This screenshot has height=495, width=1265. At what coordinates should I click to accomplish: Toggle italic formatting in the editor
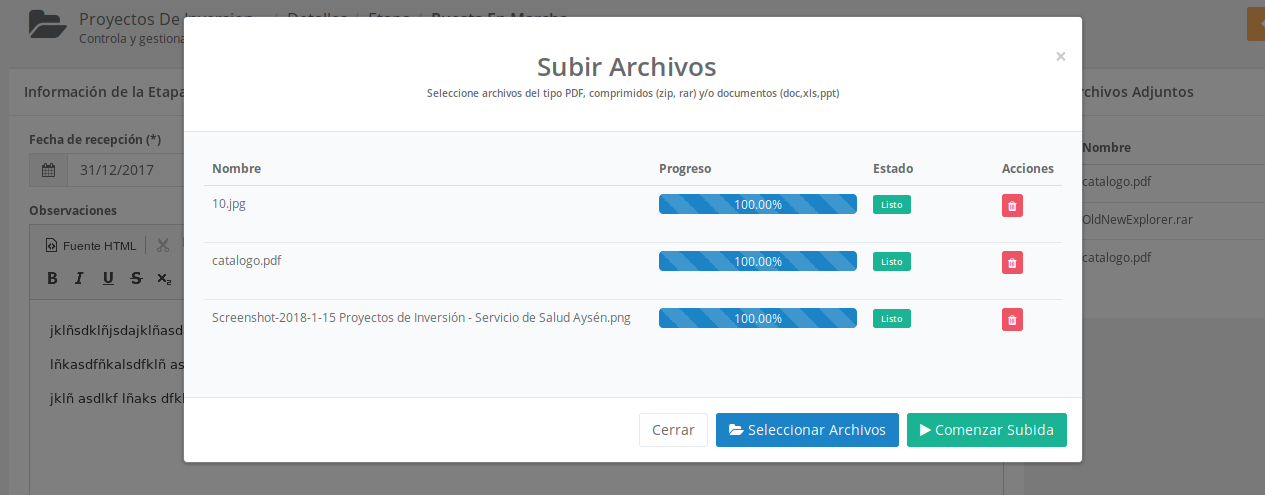81,278
